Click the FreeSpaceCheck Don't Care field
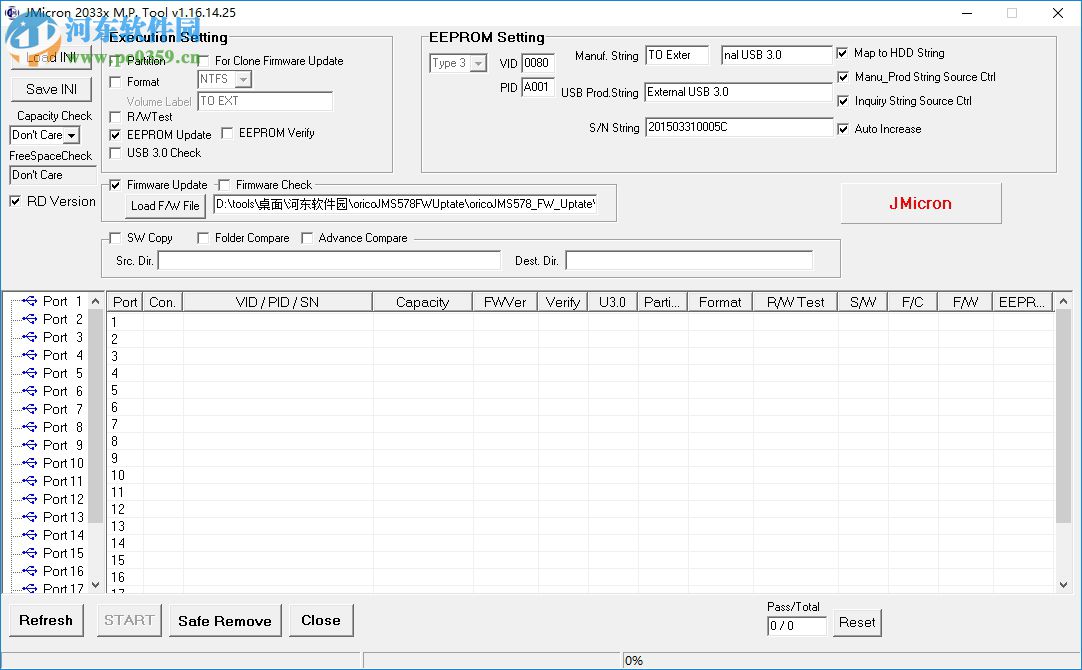This screenshot has width=1082, height=670. tap(52, 175)
